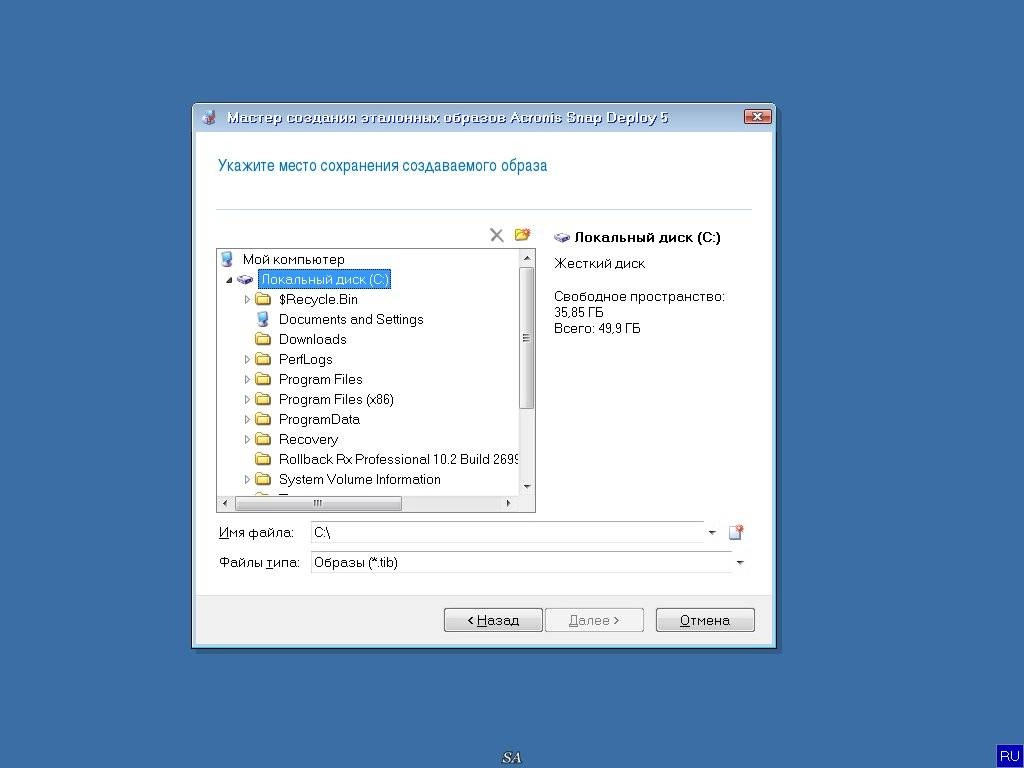
Task: Close the Acronis Snap Deploy wizard window
Action: pos(758,117)
